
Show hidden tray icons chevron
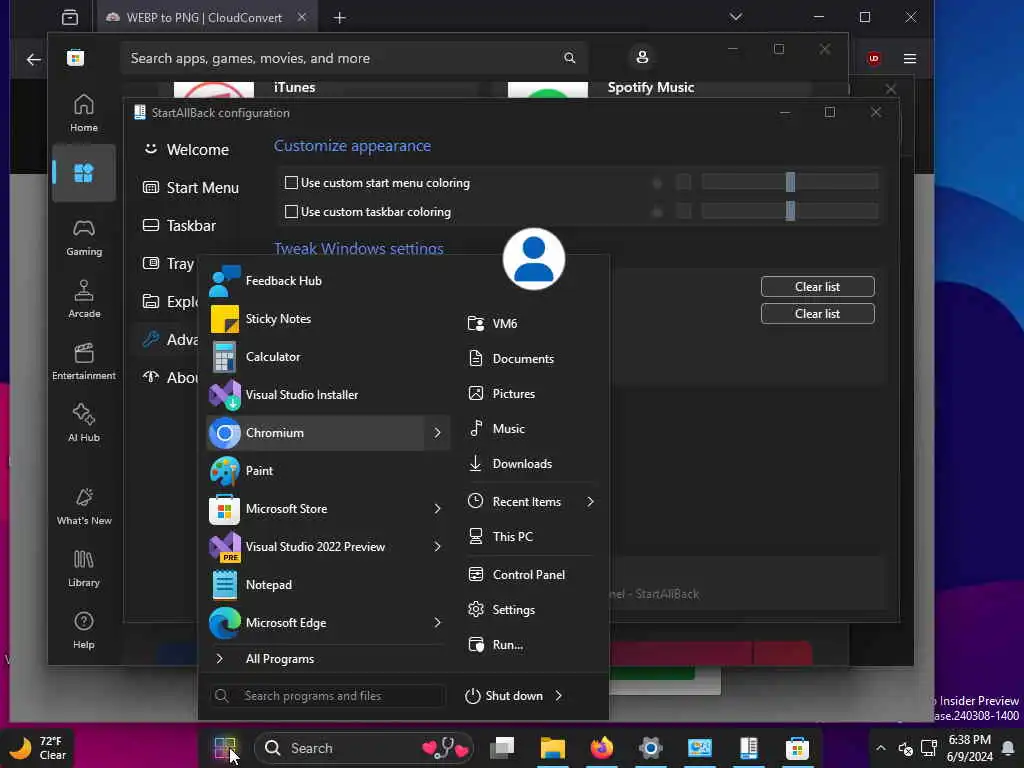click(881, 748)
